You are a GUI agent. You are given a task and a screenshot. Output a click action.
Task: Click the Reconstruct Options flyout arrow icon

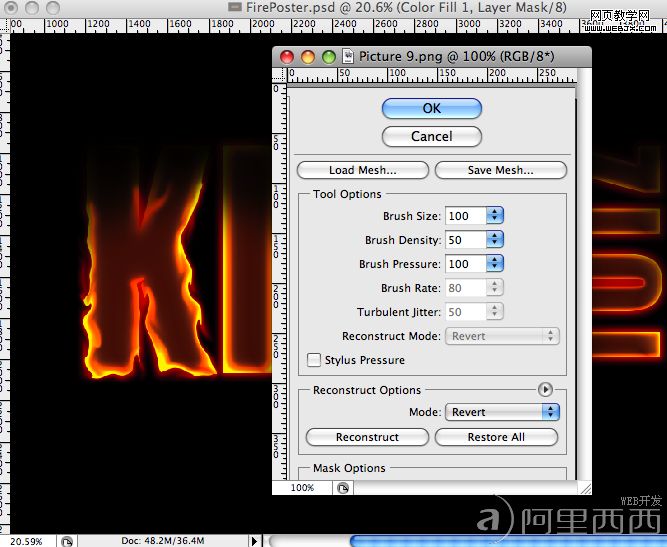545,389
